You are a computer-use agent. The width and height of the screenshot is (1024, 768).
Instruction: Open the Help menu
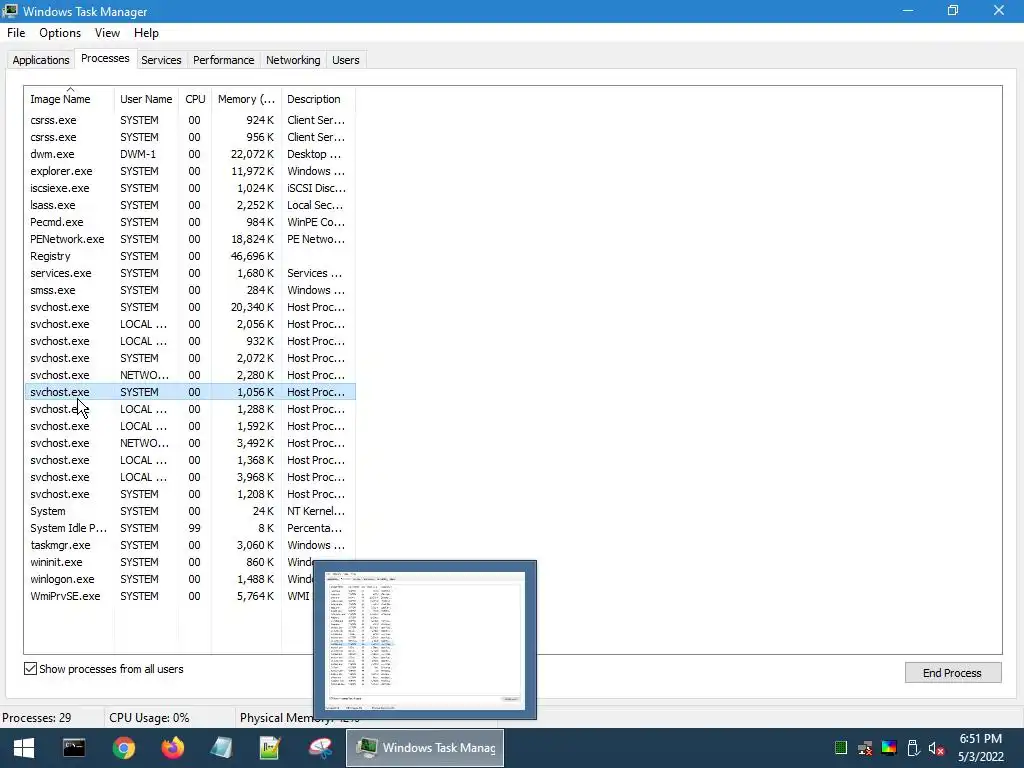pos(146,33)
